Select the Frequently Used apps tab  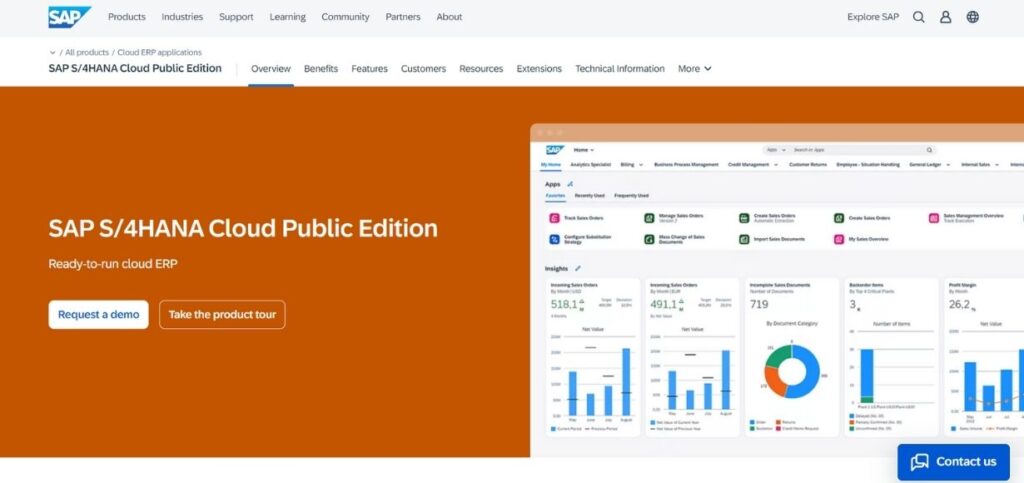[631, 195]
